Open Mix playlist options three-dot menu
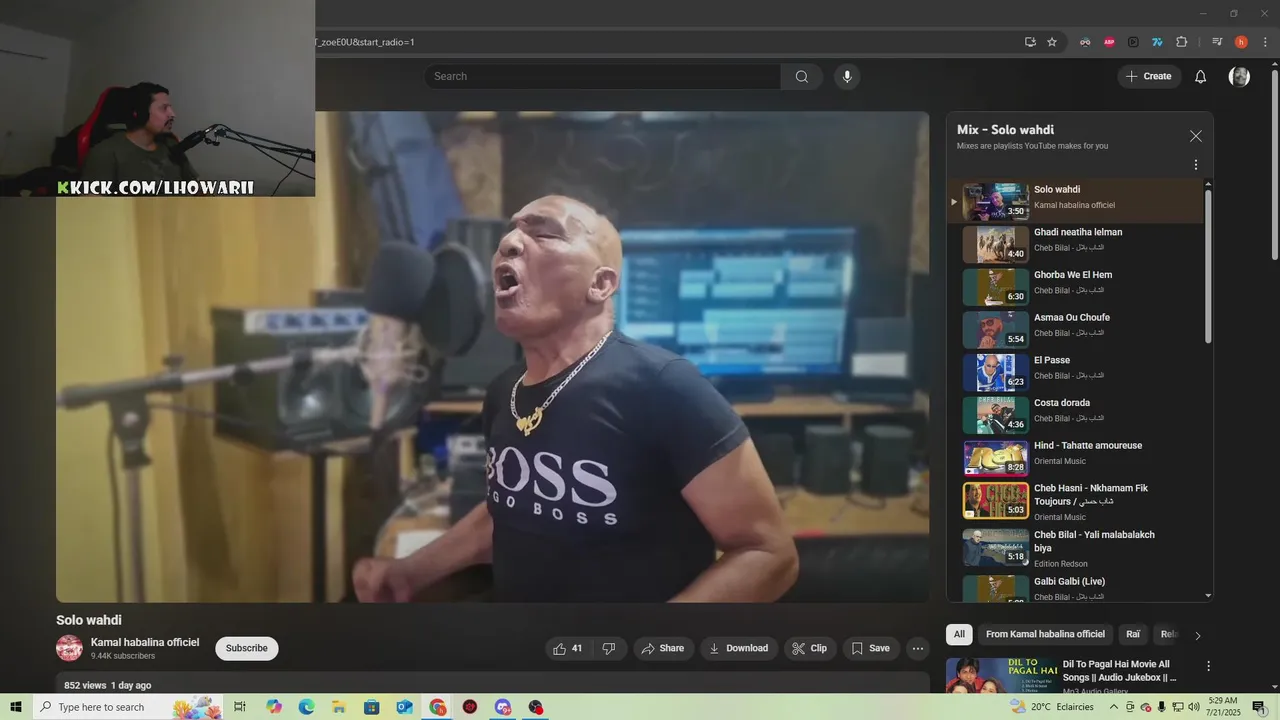This screenshot has width=1280, height=720. pos(1195,165)
